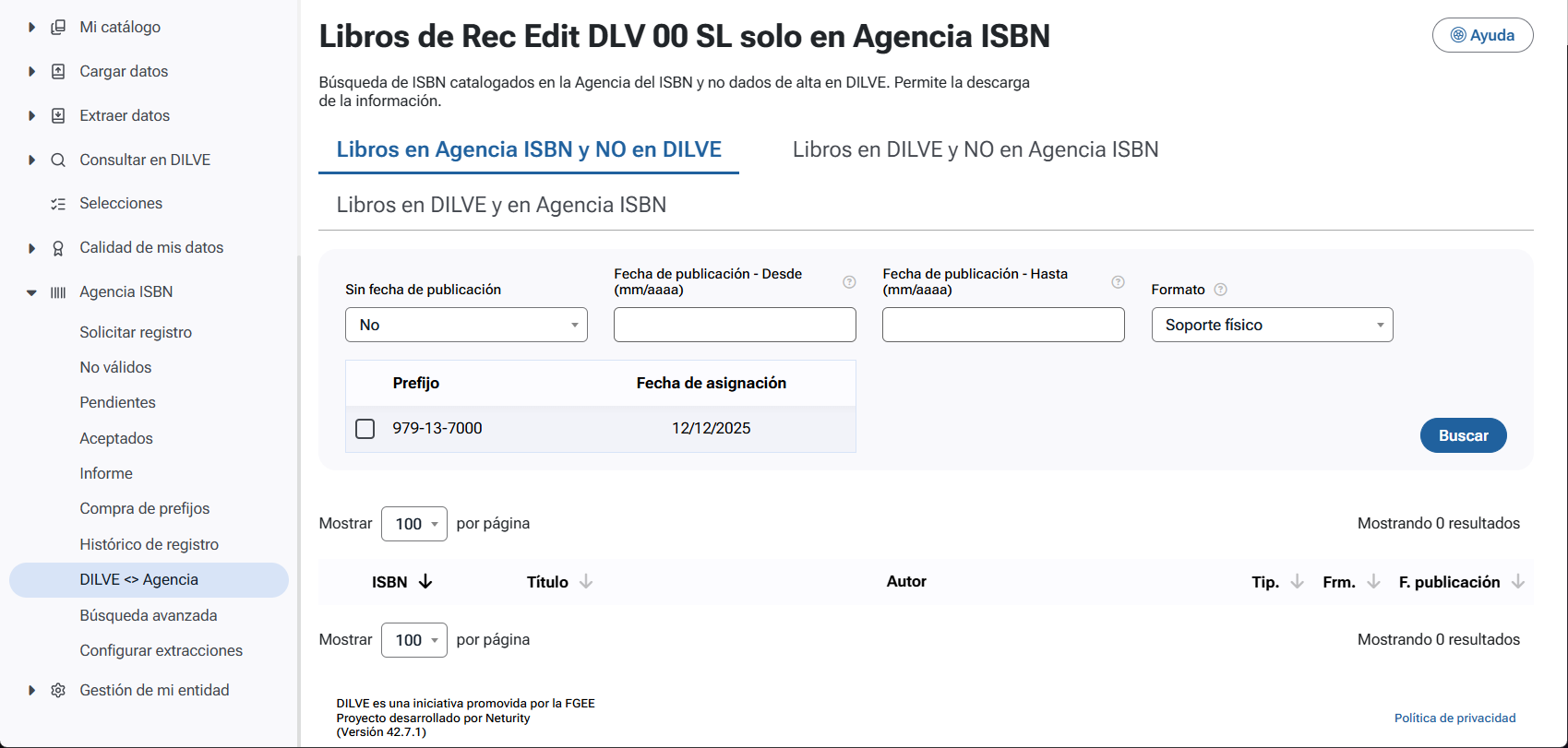Check the prefix 979-13-7000 checkbox

click(x=365, y=429)
